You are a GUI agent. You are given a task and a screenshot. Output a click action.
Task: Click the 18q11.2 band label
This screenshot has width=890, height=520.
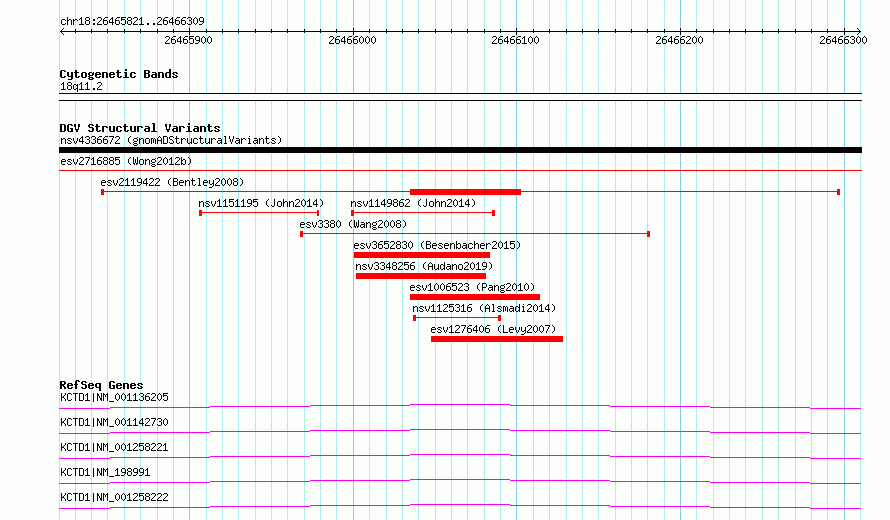coord(81,86)
